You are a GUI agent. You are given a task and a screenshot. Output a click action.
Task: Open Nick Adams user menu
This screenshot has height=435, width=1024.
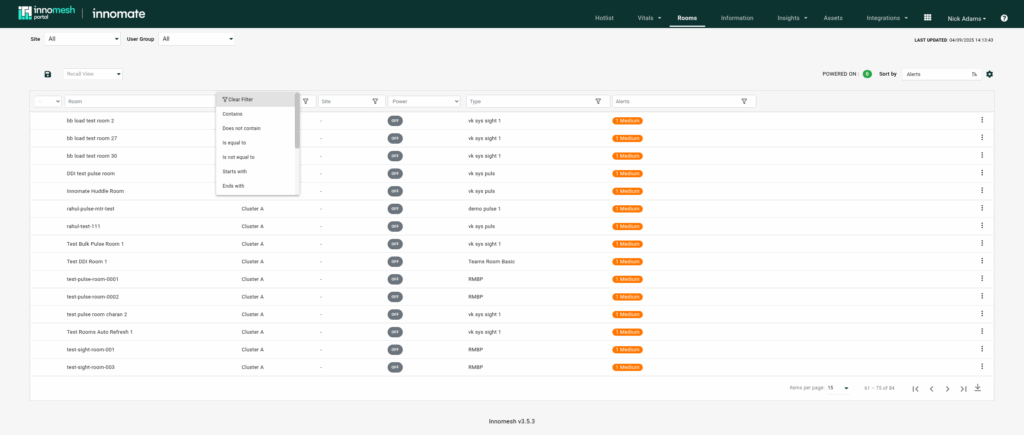pos(967,19)
